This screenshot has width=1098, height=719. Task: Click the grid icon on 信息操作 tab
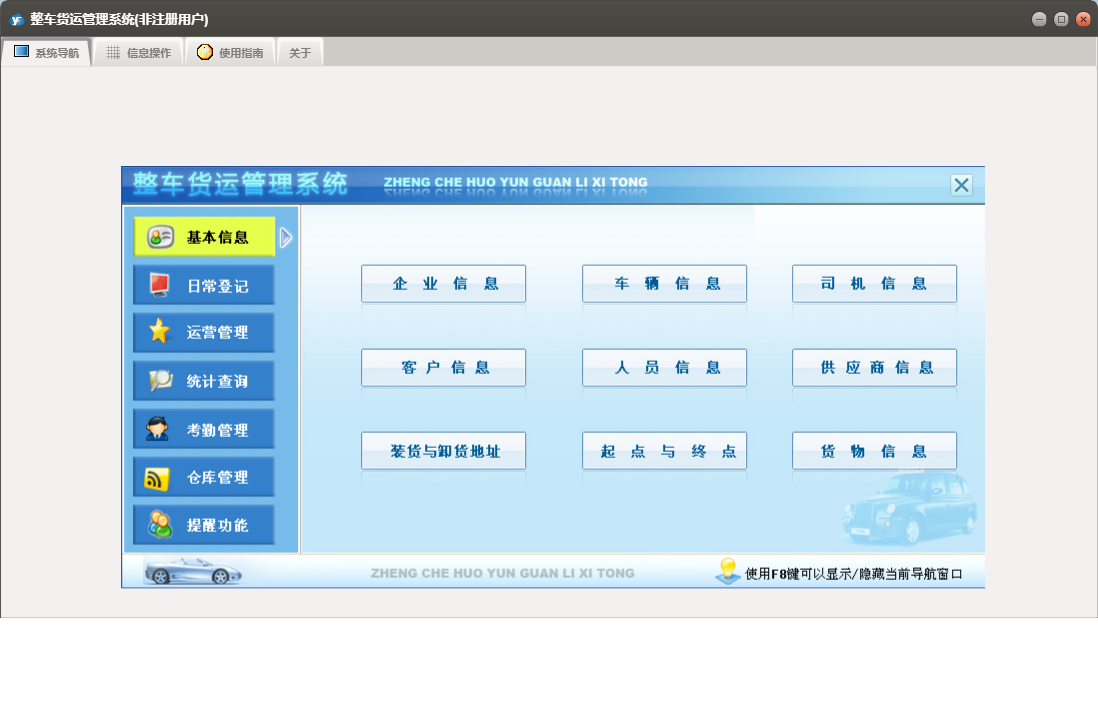click(113, 53)
